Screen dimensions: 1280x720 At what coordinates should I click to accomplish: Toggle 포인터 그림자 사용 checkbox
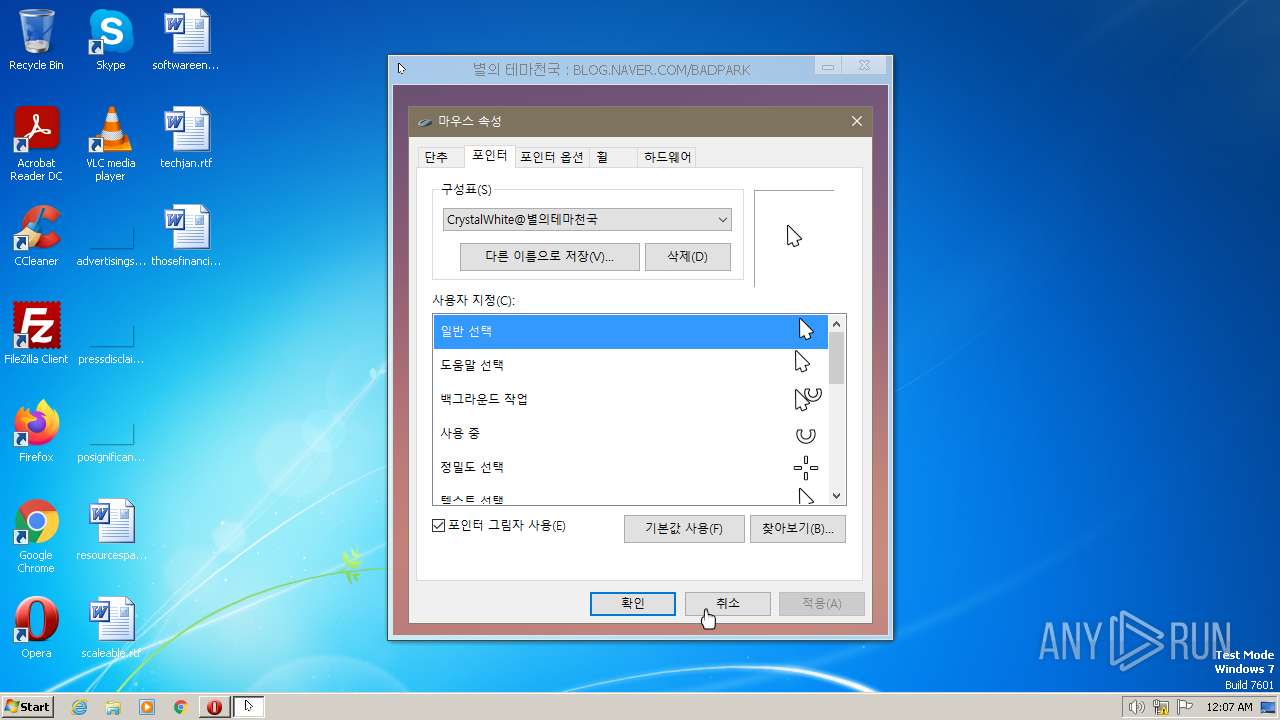(438, 526)
